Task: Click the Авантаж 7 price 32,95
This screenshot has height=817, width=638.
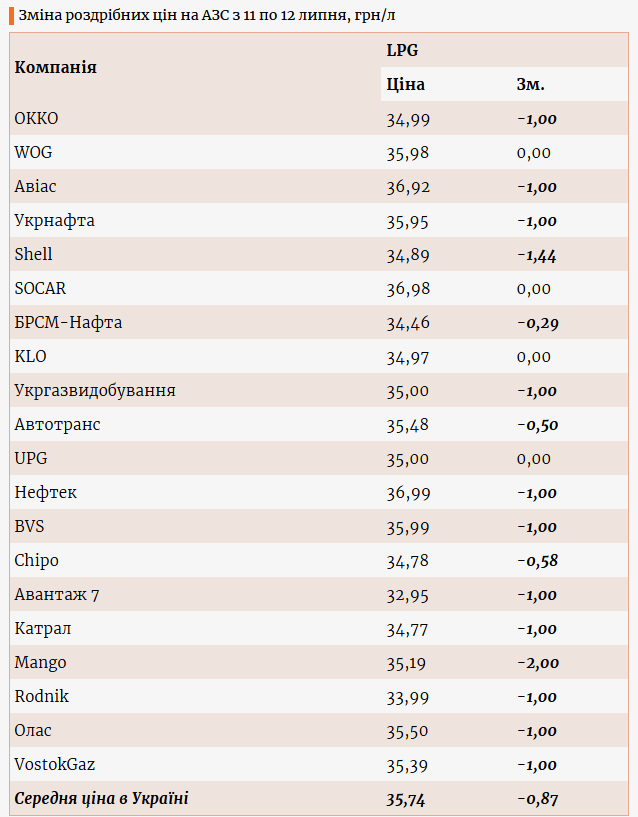Action: pos(407,595)
